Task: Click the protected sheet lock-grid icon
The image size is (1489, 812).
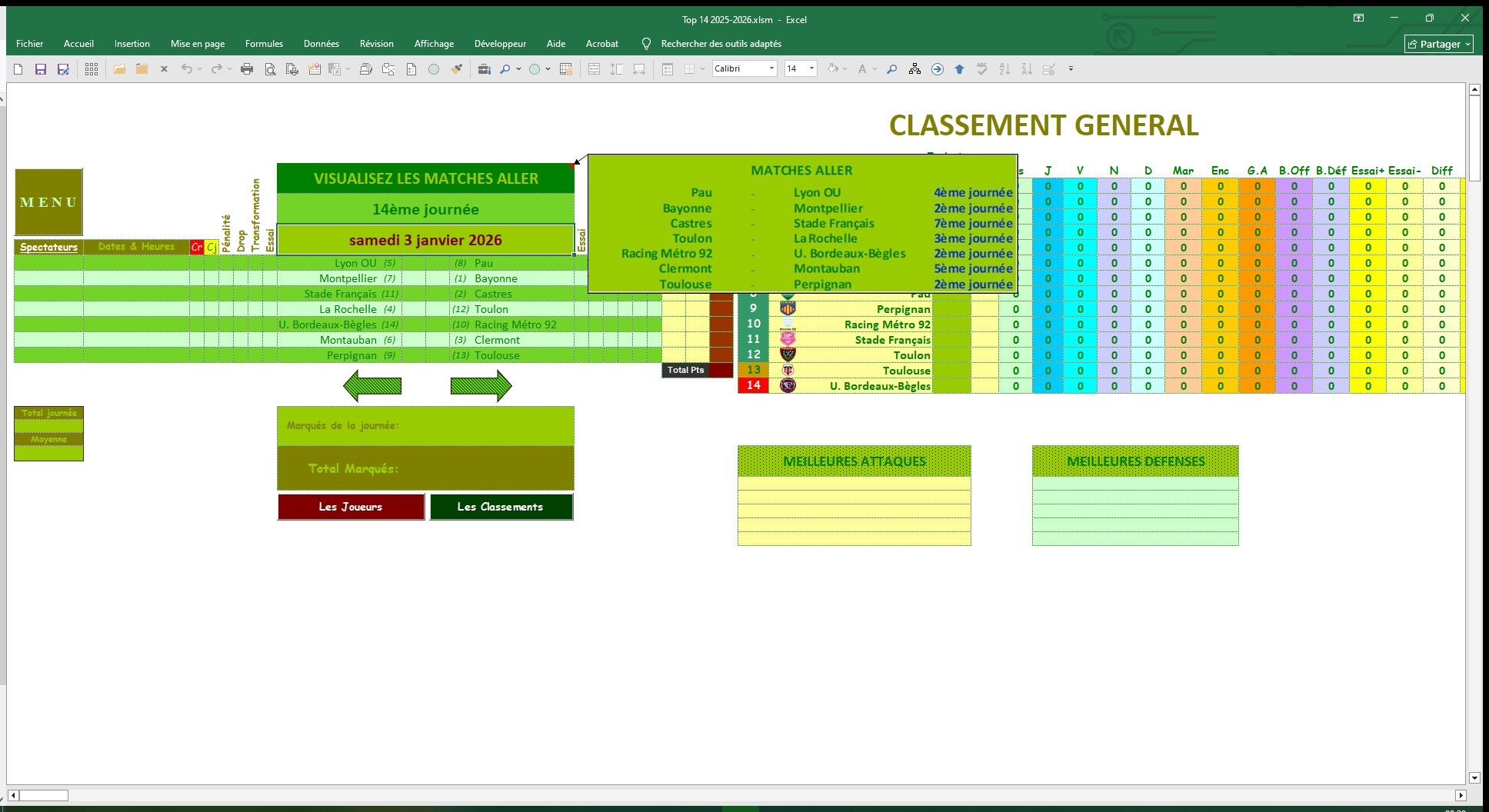Action: pyautogui.click(x=566, y=69)
